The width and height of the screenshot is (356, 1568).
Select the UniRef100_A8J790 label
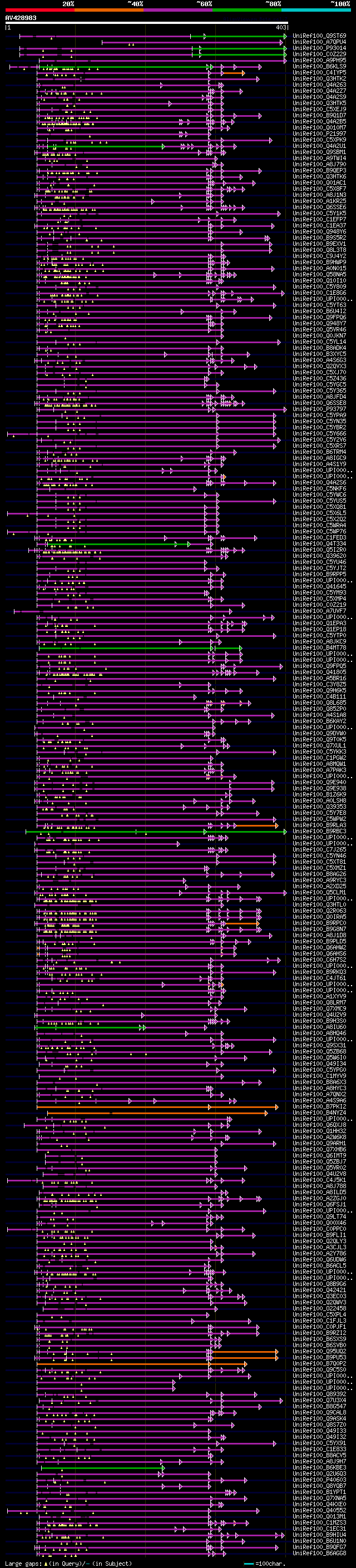319,164
